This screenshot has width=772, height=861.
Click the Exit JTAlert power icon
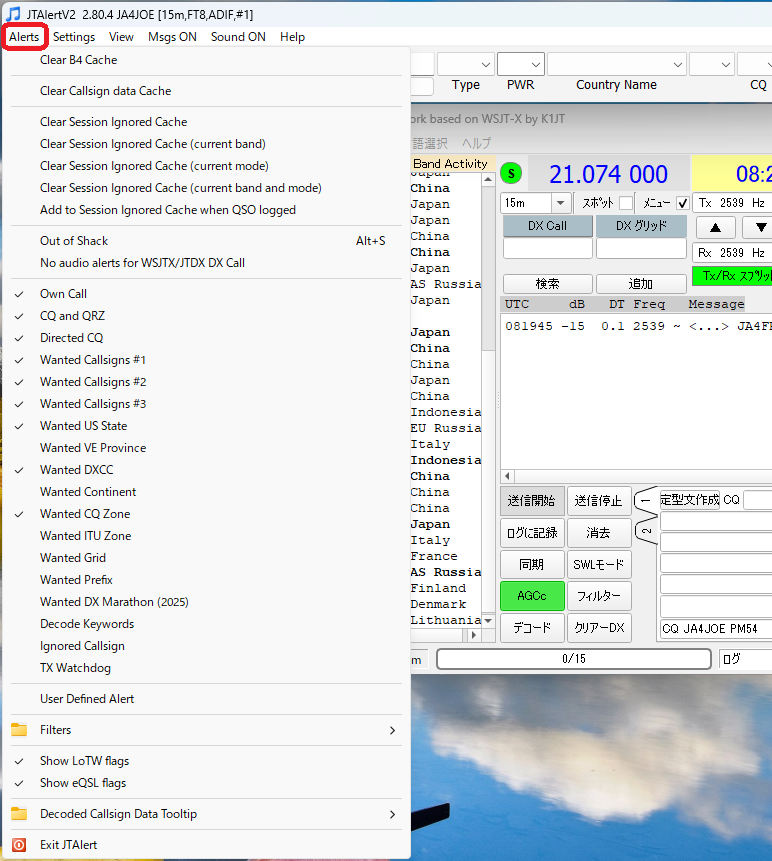click(x=19, y=845)
